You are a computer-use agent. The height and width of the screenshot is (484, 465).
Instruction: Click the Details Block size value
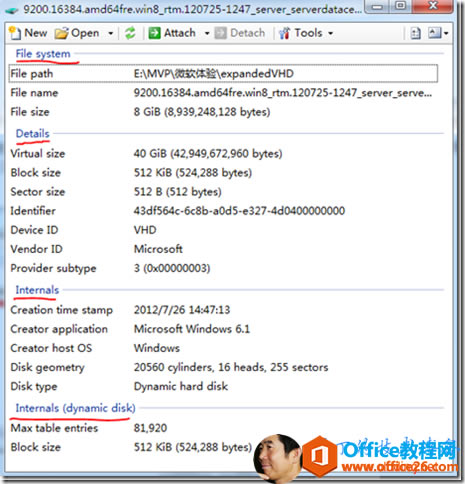pos(193,173)
